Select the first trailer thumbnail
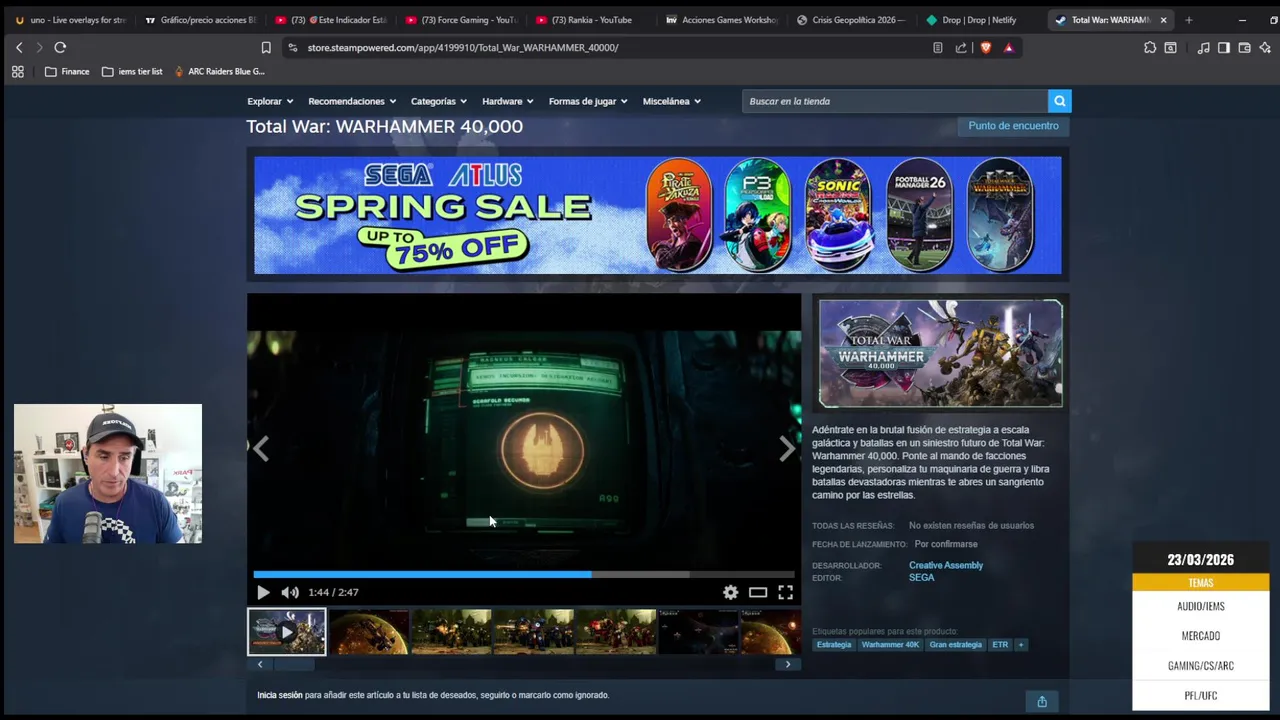Screen dimensions: 1280x720 tap(287, 632)
